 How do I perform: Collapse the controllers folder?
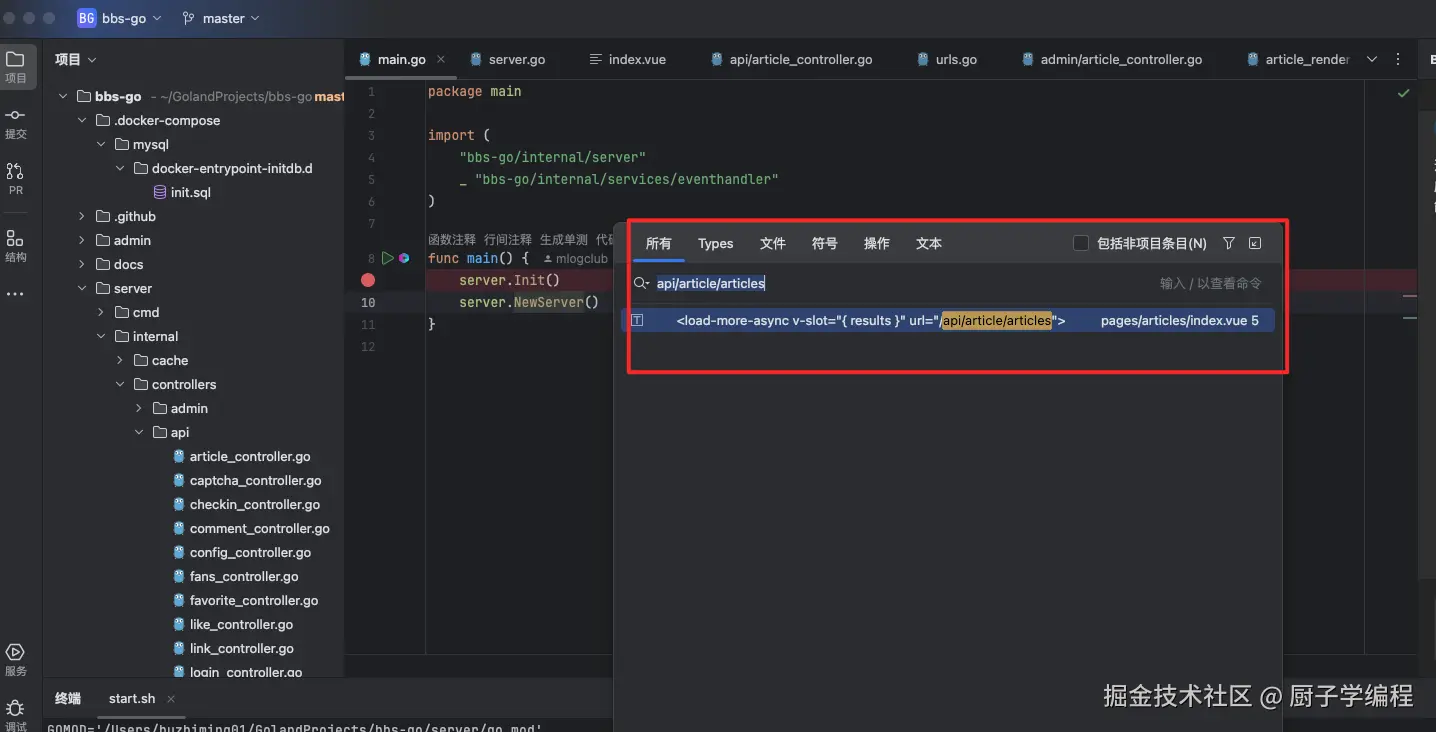[120, 384]
